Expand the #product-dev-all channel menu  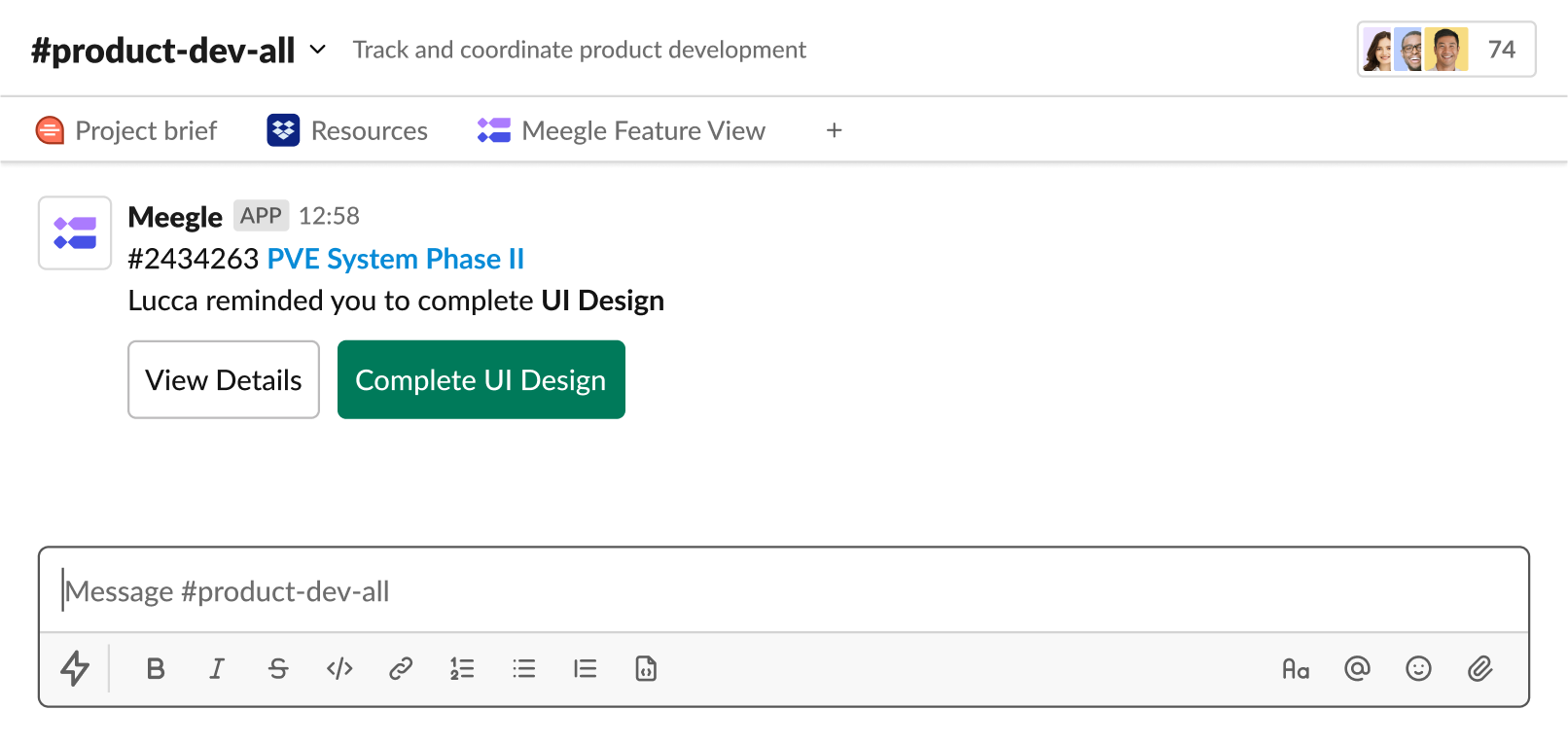[318, 50]
